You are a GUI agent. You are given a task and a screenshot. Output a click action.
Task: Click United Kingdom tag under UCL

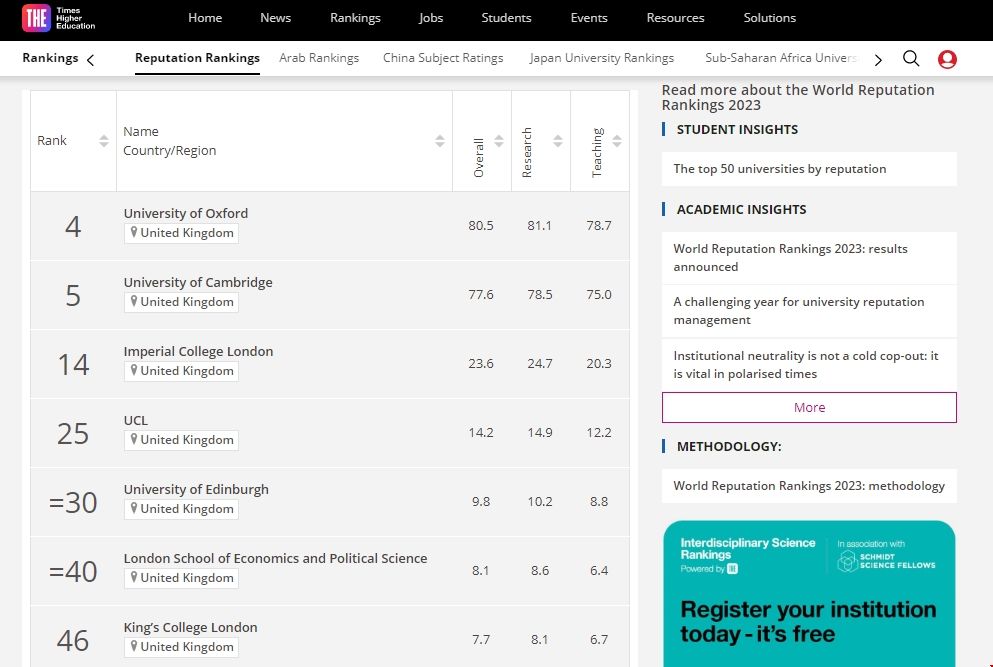point(182,440)
